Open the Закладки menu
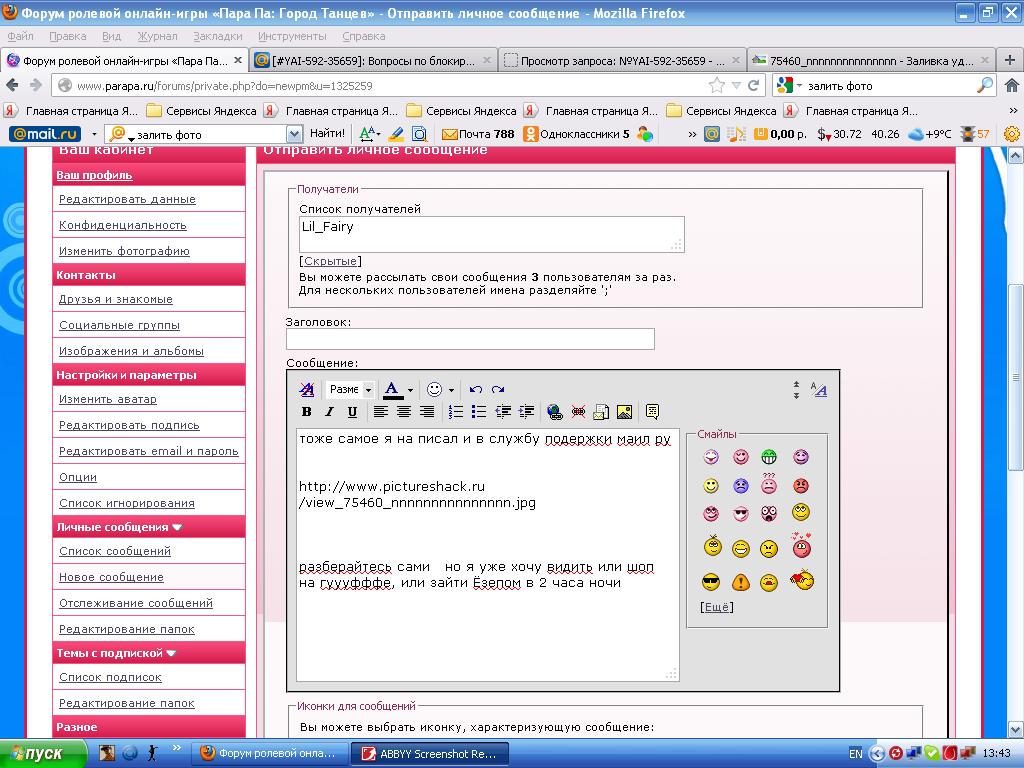Image resolution: width=1024 pixels, height=768 pixels. [217, 37]
